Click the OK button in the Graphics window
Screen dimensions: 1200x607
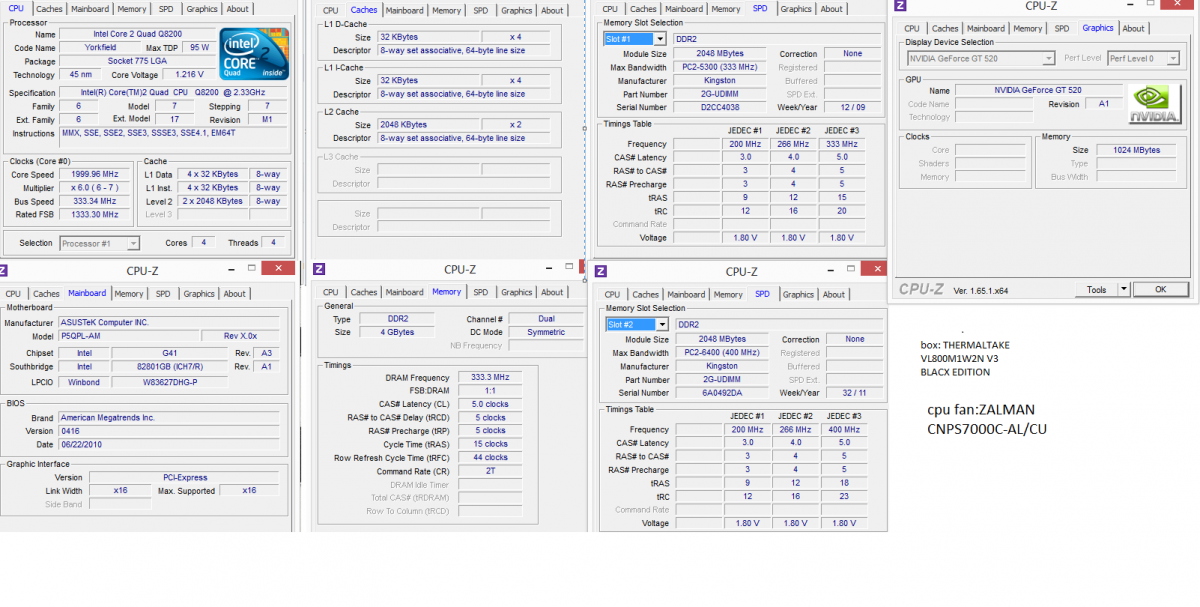pos(1160,289)
